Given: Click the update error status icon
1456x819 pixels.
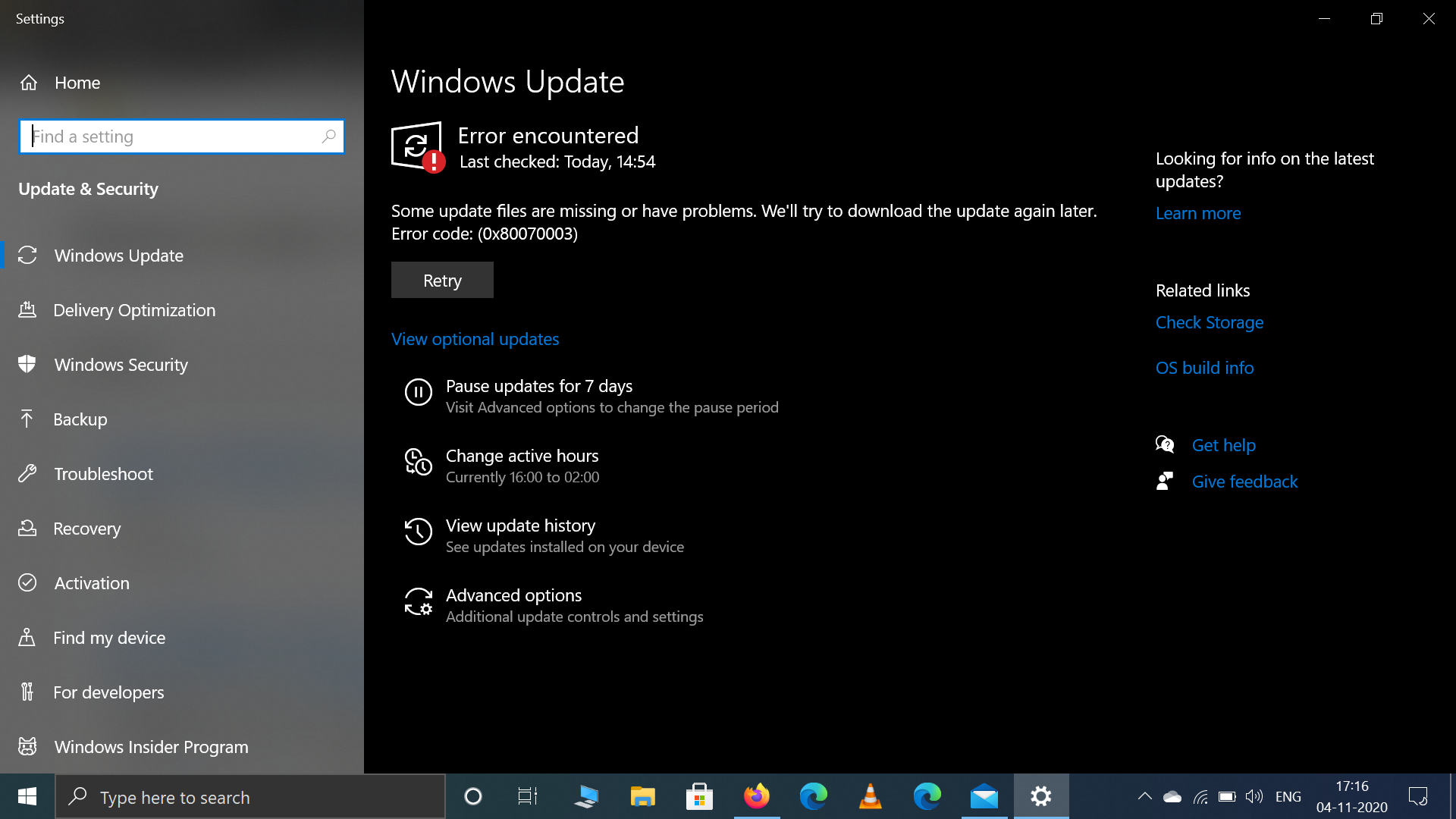Looking at the screenshot, I should click(418, 148).
